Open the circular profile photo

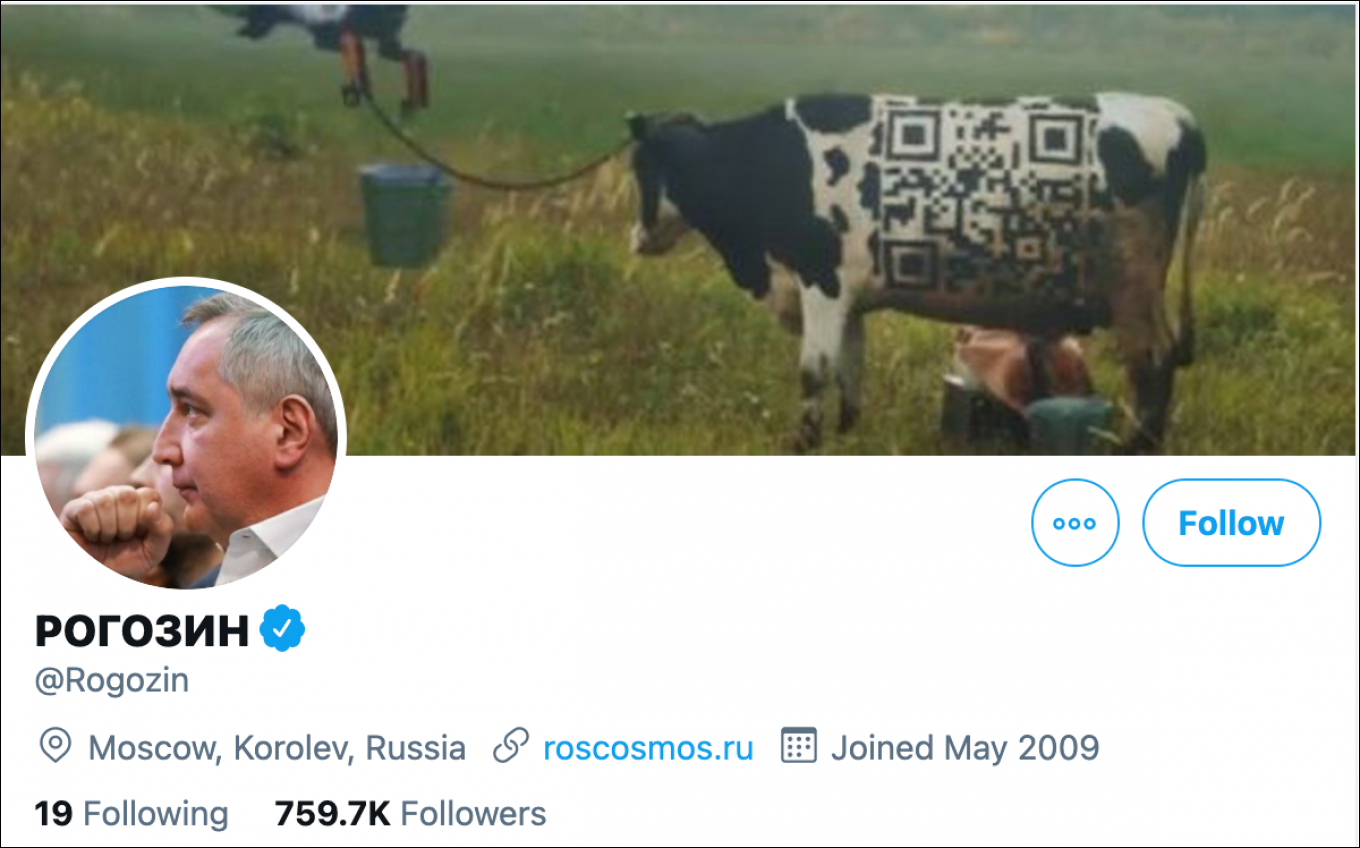point(187,437)
